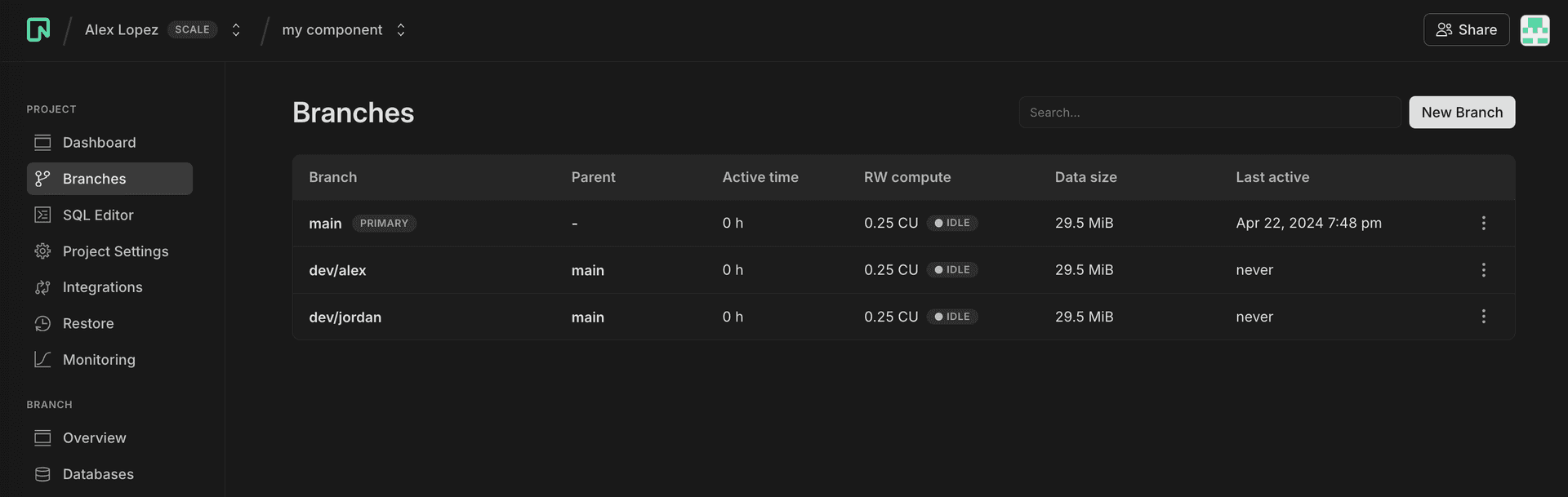Click the SQL Editor icon
This screenshot has height=497, width=1568.
point(42,215)
